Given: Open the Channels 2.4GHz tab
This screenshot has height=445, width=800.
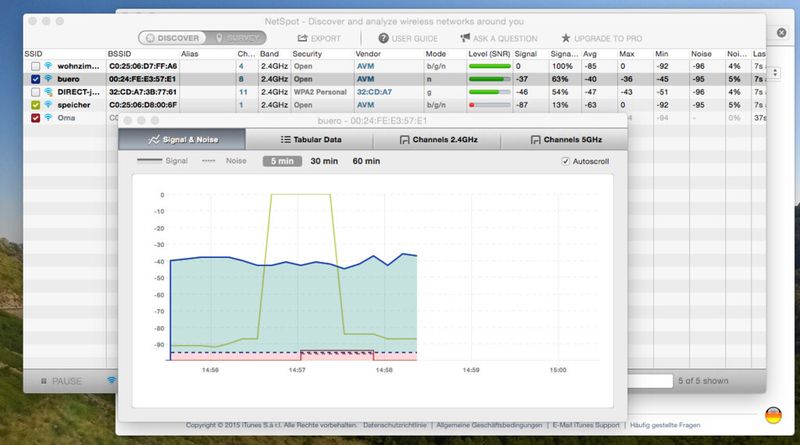Looking at the screenshot, I should (x=438, y=139).
